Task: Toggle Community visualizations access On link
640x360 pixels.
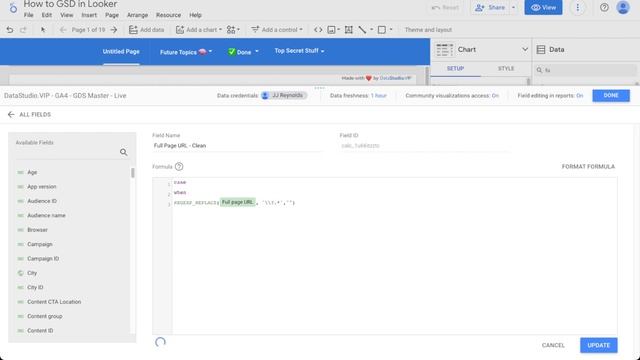Action: 495,96
